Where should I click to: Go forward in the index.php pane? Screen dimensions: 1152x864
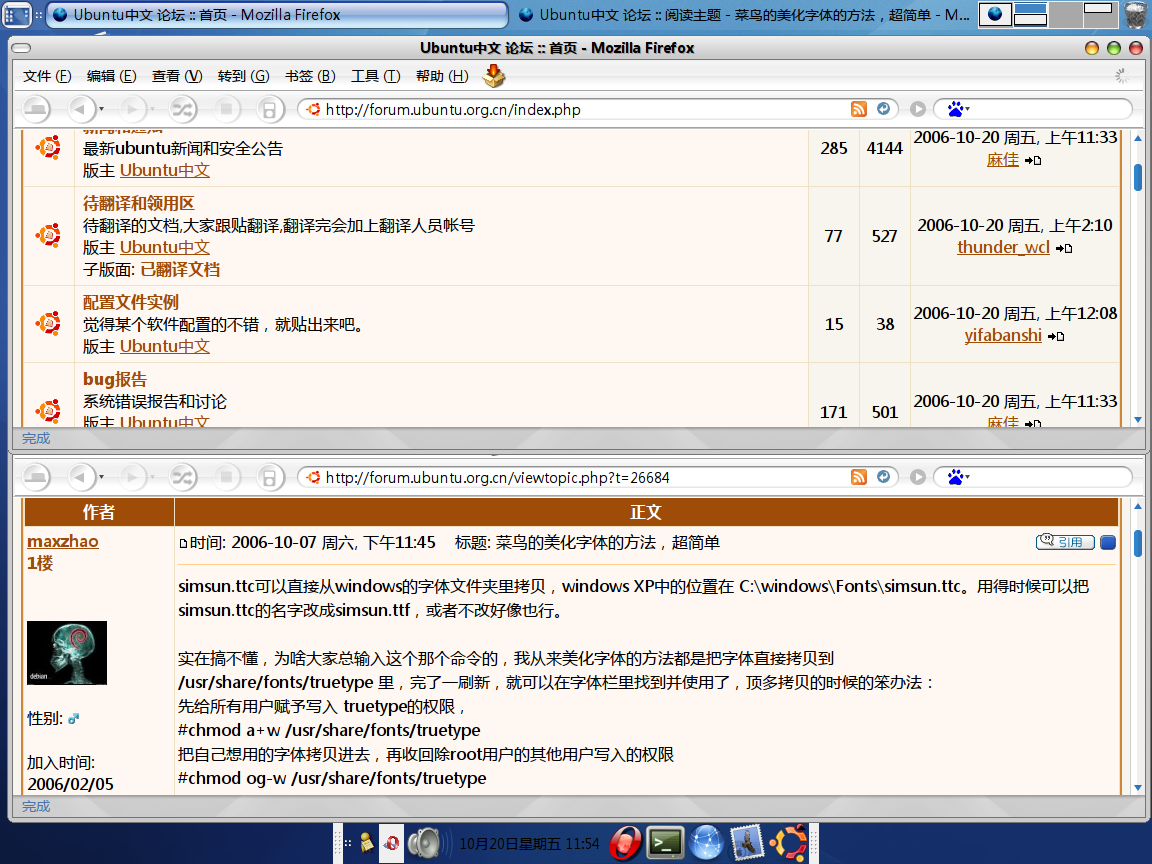click(x=132, y=109)
